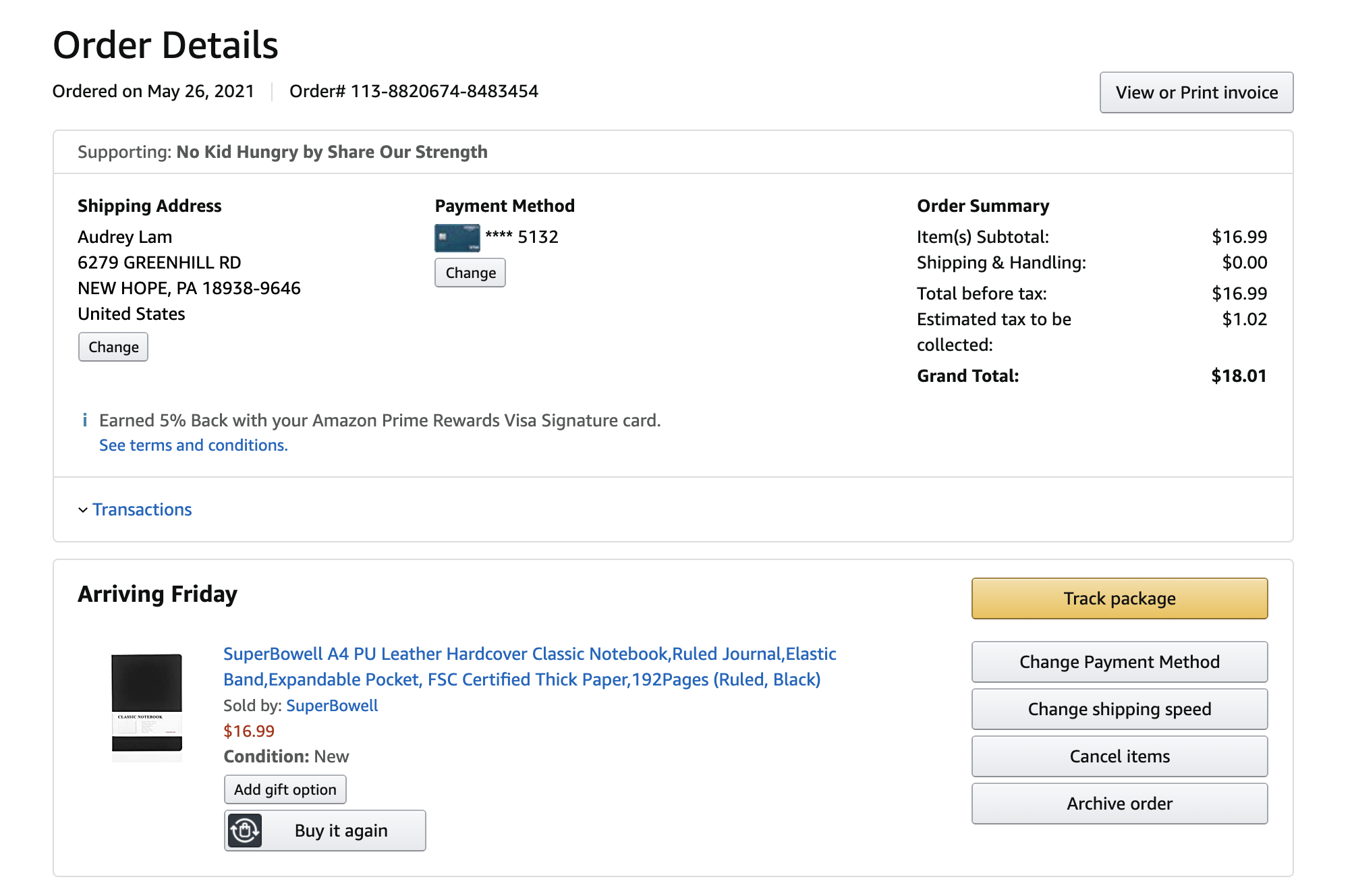Open View or Print invoice
Image resolution: width=1352 pixels, height=896 pixels.
point(1196,92)
